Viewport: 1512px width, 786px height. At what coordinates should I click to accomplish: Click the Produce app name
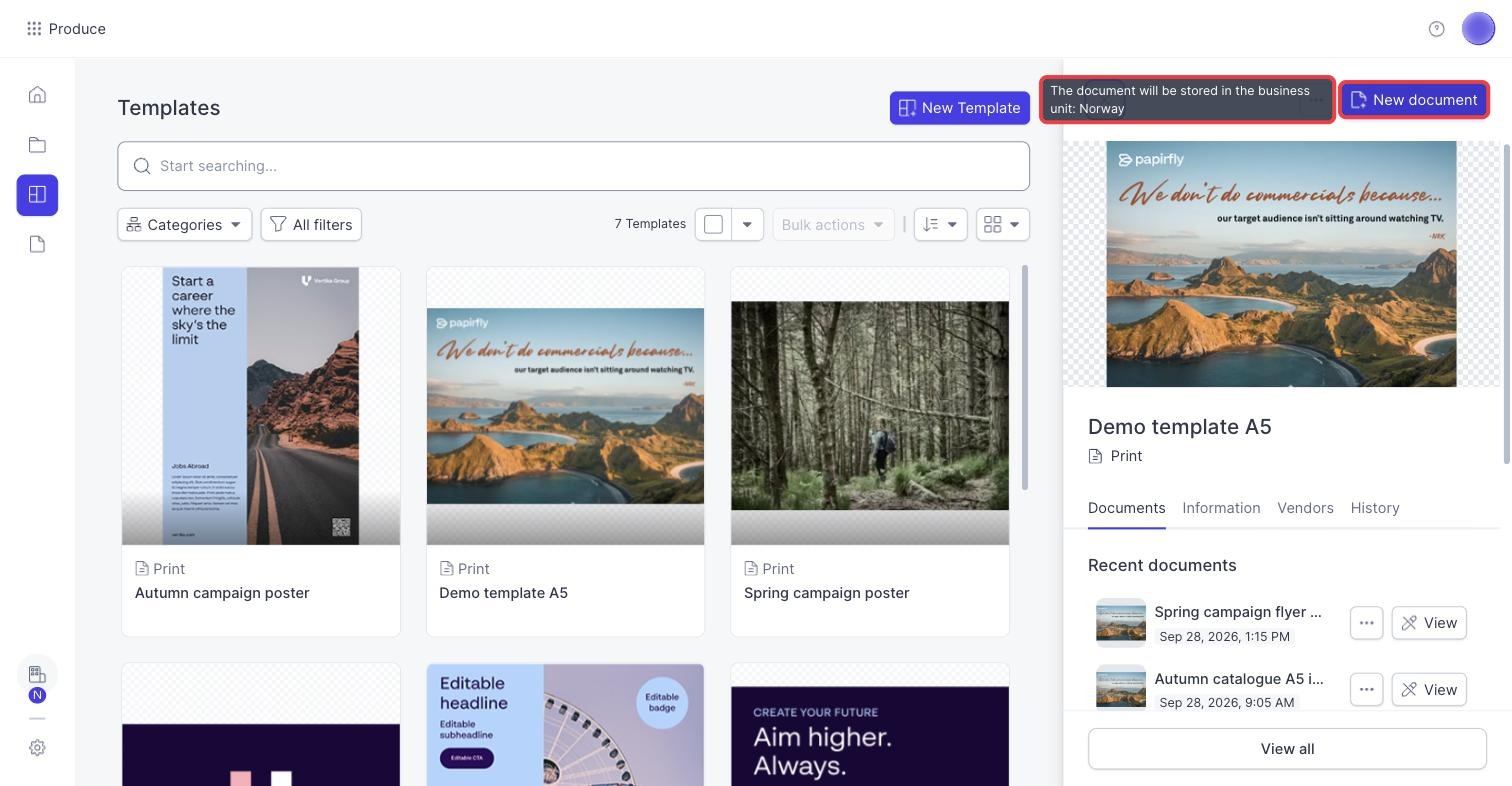coord(77,29)
